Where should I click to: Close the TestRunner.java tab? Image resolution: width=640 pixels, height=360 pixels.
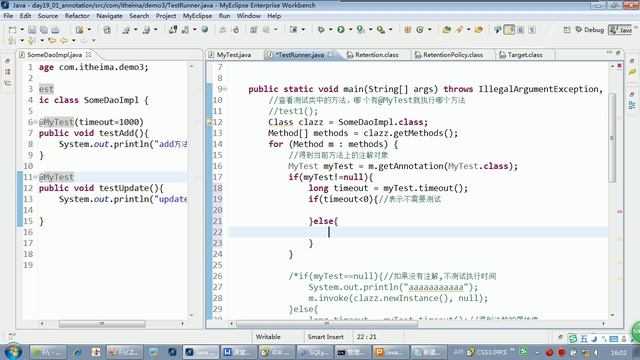pos(331,54)
